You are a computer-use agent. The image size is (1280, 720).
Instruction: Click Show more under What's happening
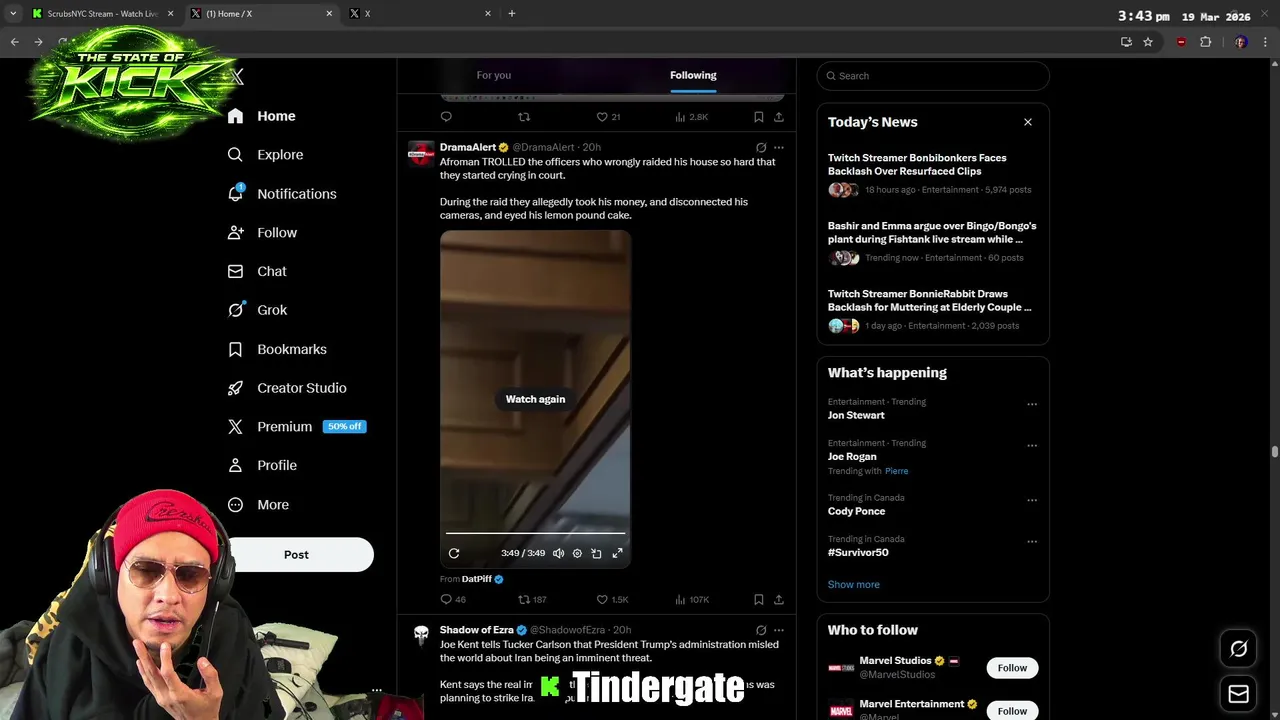click(x=854, y=585)
